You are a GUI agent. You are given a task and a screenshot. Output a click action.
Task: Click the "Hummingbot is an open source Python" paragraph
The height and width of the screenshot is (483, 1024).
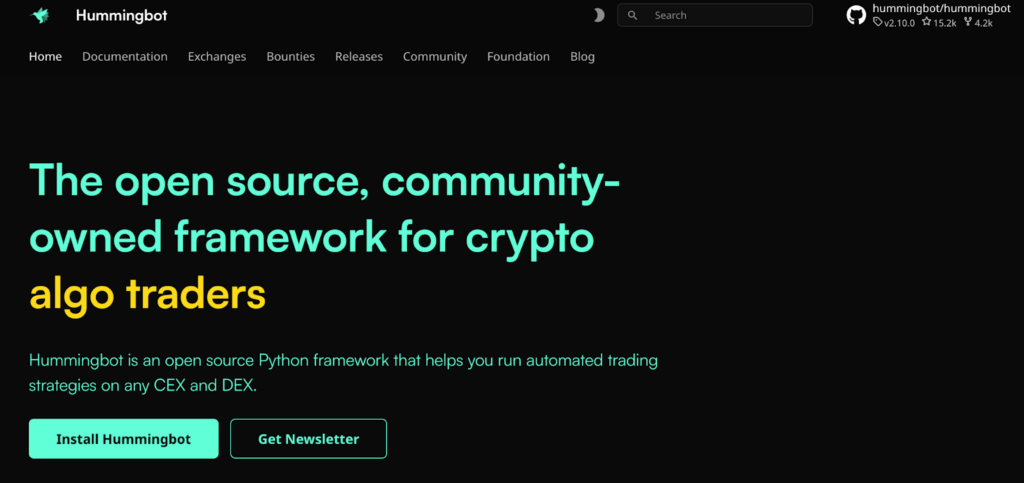(x=343, y=373)
